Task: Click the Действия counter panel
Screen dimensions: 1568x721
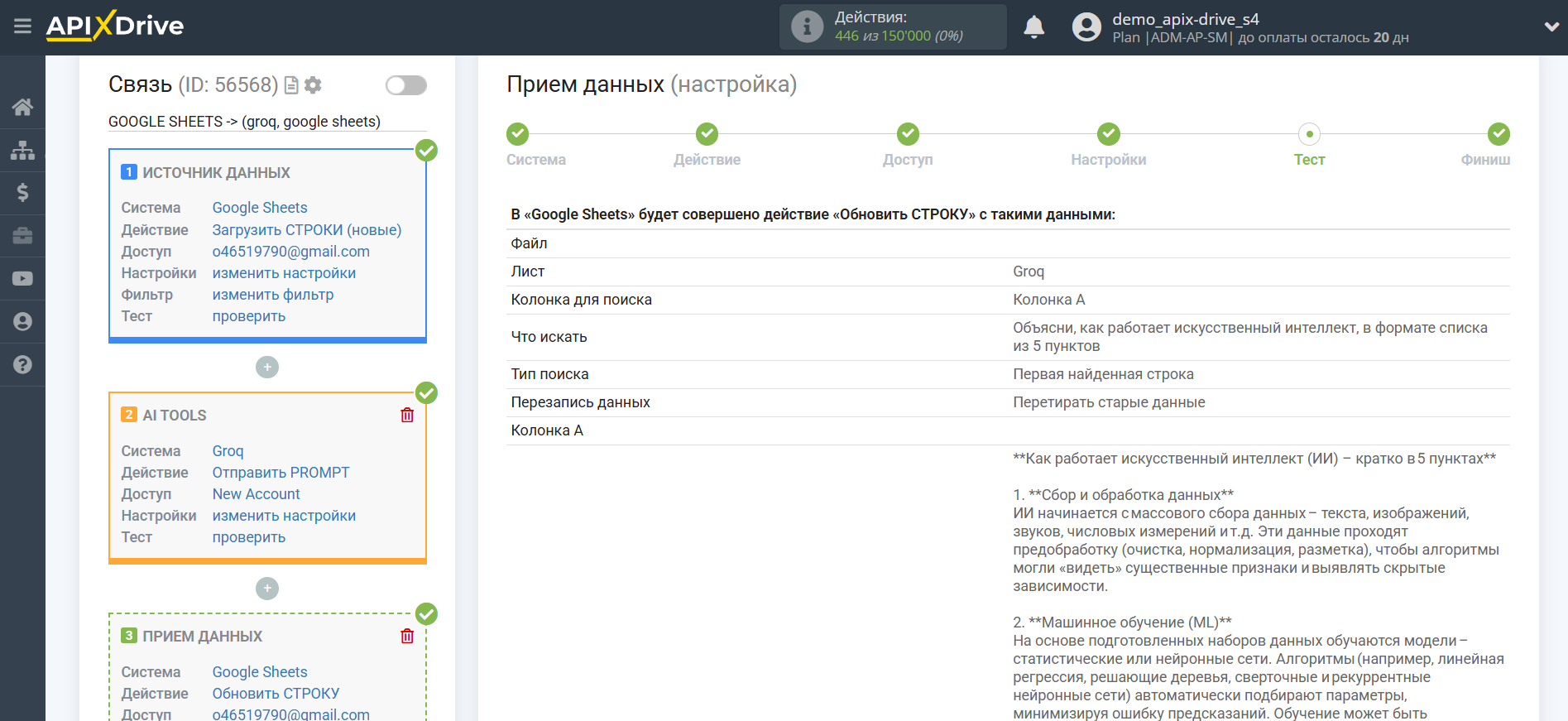Action: point(893,26)
